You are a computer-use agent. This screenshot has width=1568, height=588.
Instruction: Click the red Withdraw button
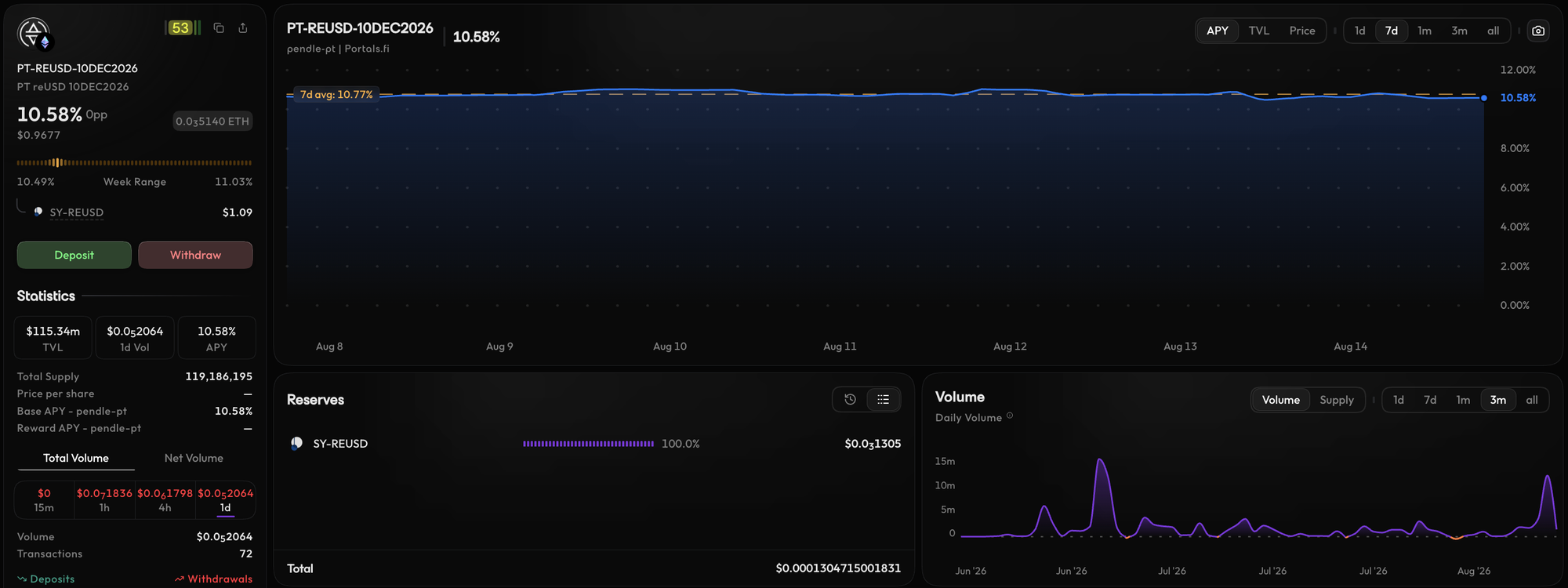coord(195,255)
